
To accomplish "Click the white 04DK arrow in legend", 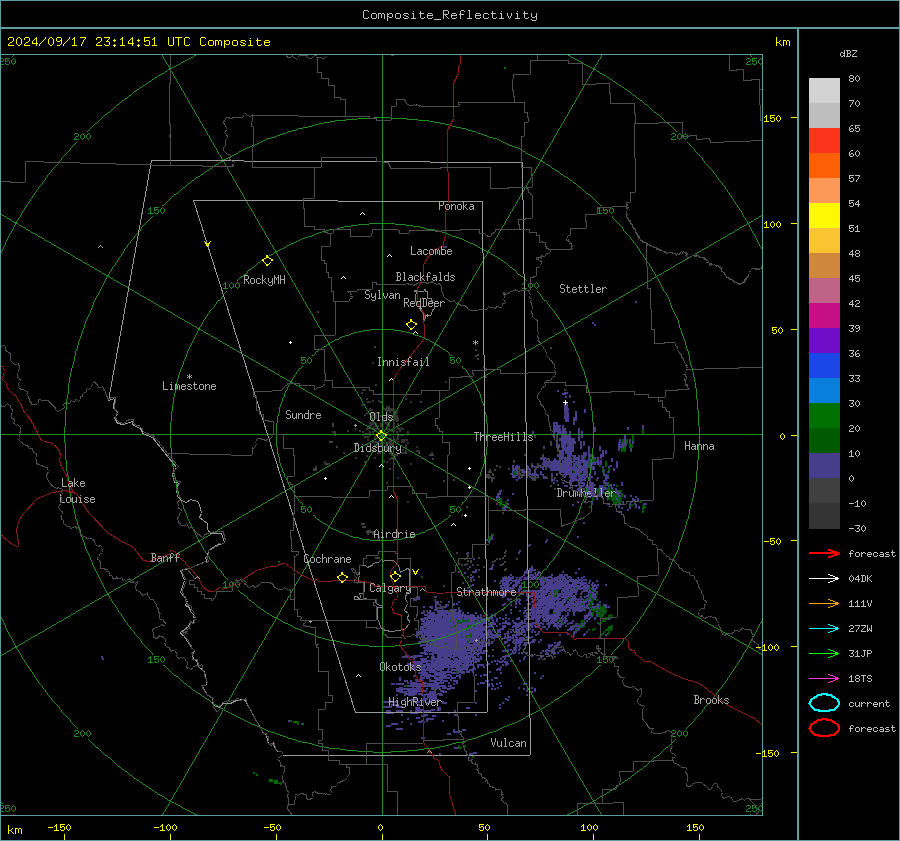I will (824, 579).
